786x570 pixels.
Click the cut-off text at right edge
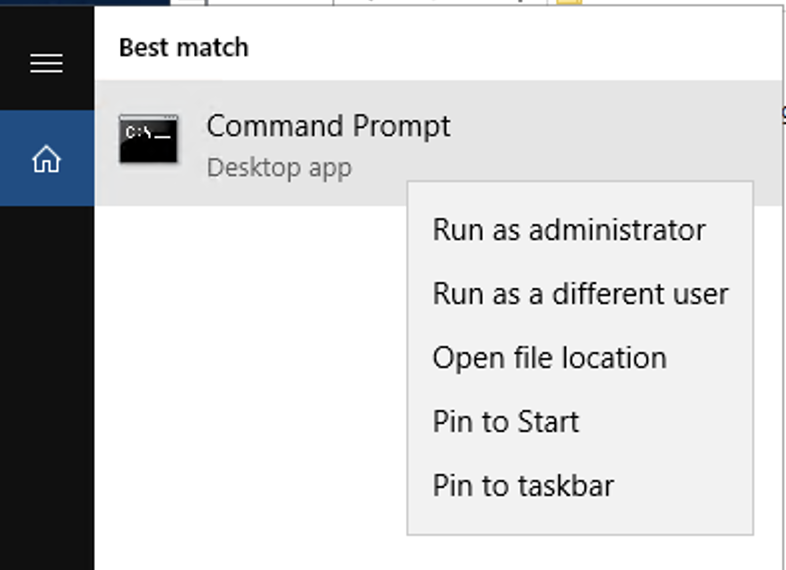pyautogui.click(x=783, y=112)
